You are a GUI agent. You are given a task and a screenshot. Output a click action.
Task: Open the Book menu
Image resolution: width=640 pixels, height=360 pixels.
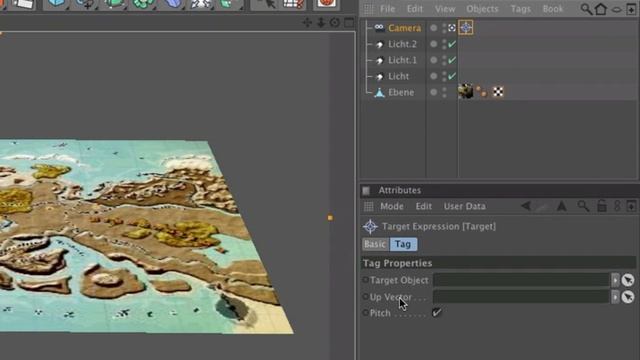point(553,9)
